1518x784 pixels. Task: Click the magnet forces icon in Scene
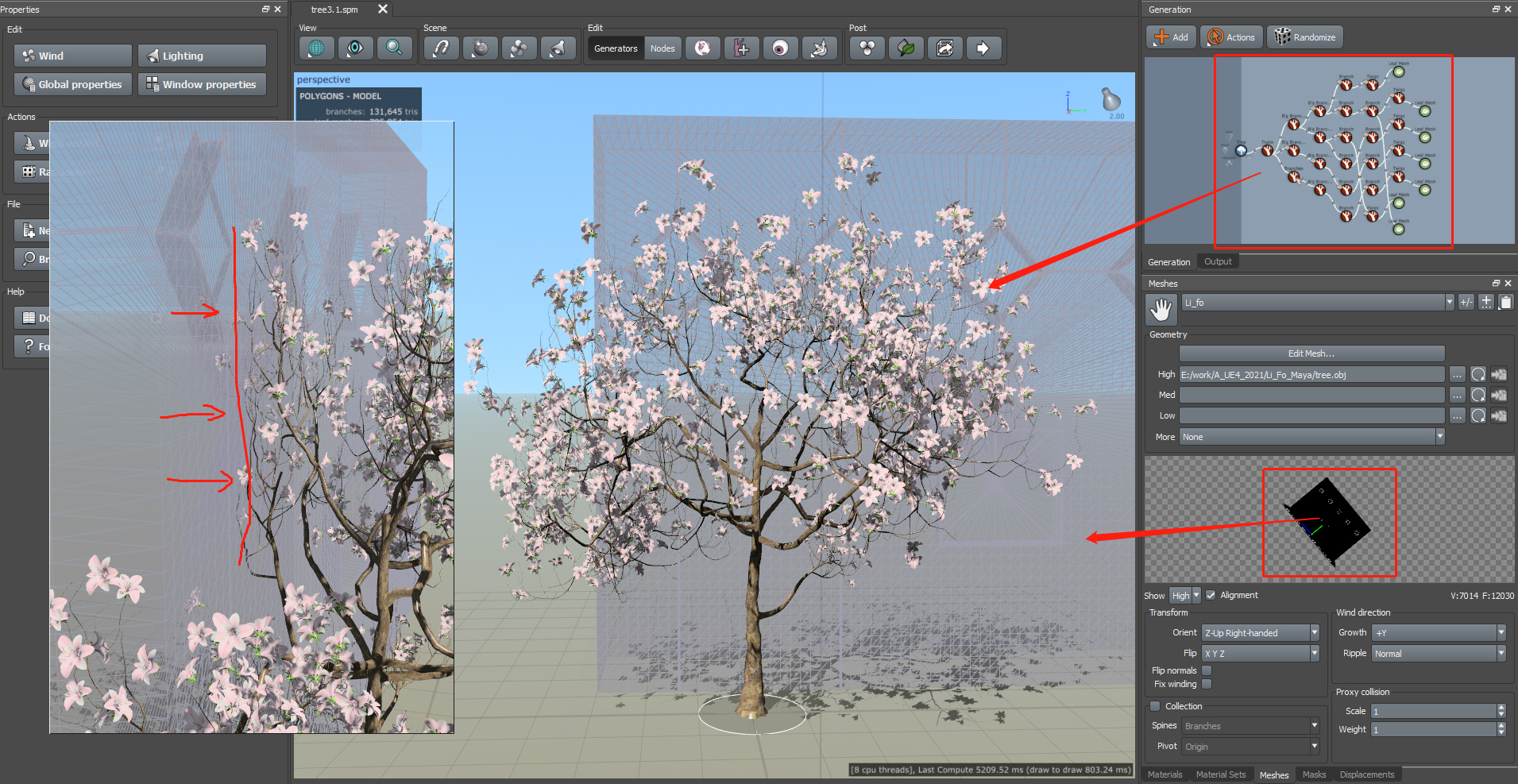coord(441,48)
